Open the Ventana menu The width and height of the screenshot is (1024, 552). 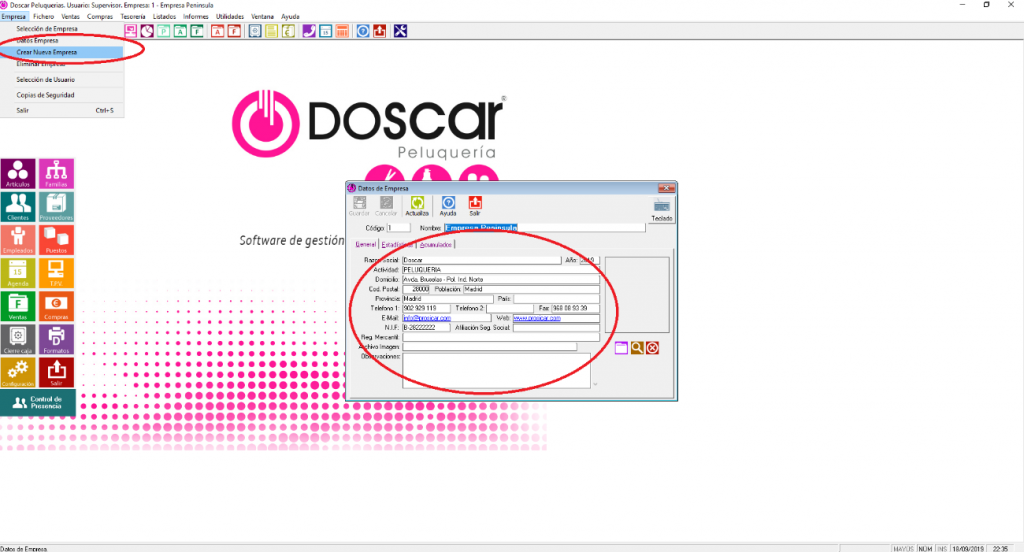(263, 16)
